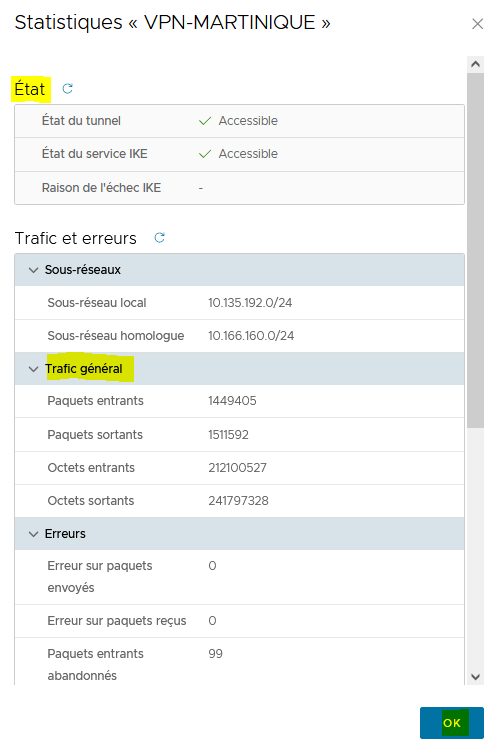Viewport: 496px width, 745px height.
Task: Collapse the Sous-réseaux section
Action: coord(33,270)
